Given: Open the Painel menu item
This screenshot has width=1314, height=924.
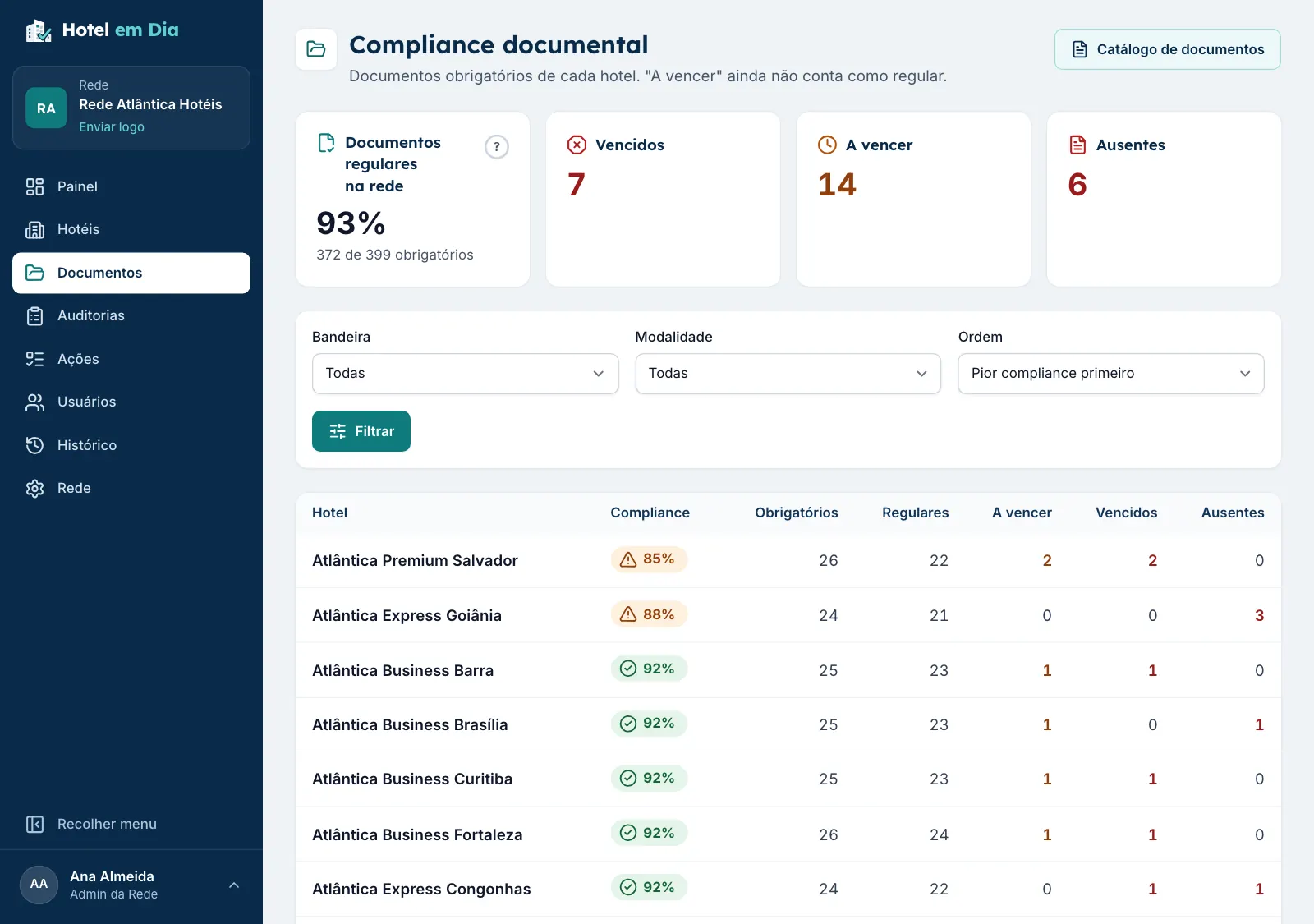Looking at the screenshot, I should (x=131, y=186).
